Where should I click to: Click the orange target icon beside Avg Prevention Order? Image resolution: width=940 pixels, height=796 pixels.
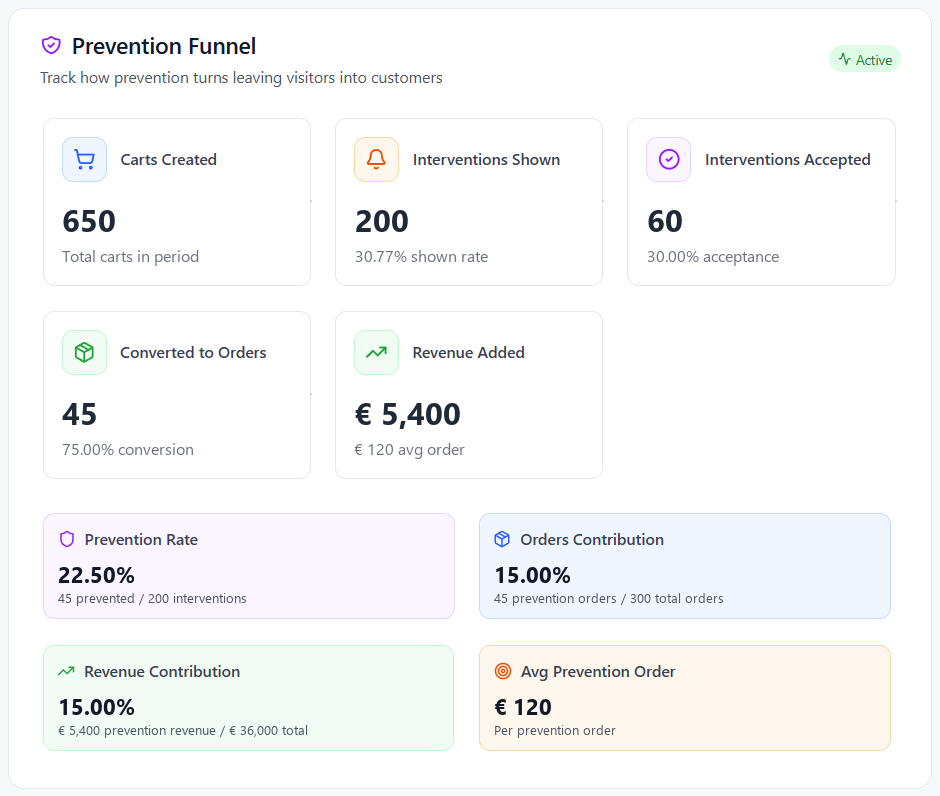[502, 671]
